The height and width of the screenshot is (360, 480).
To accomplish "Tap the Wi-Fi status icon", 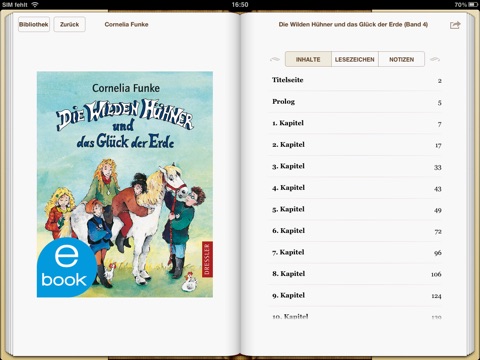I will (x=35, y=4).
